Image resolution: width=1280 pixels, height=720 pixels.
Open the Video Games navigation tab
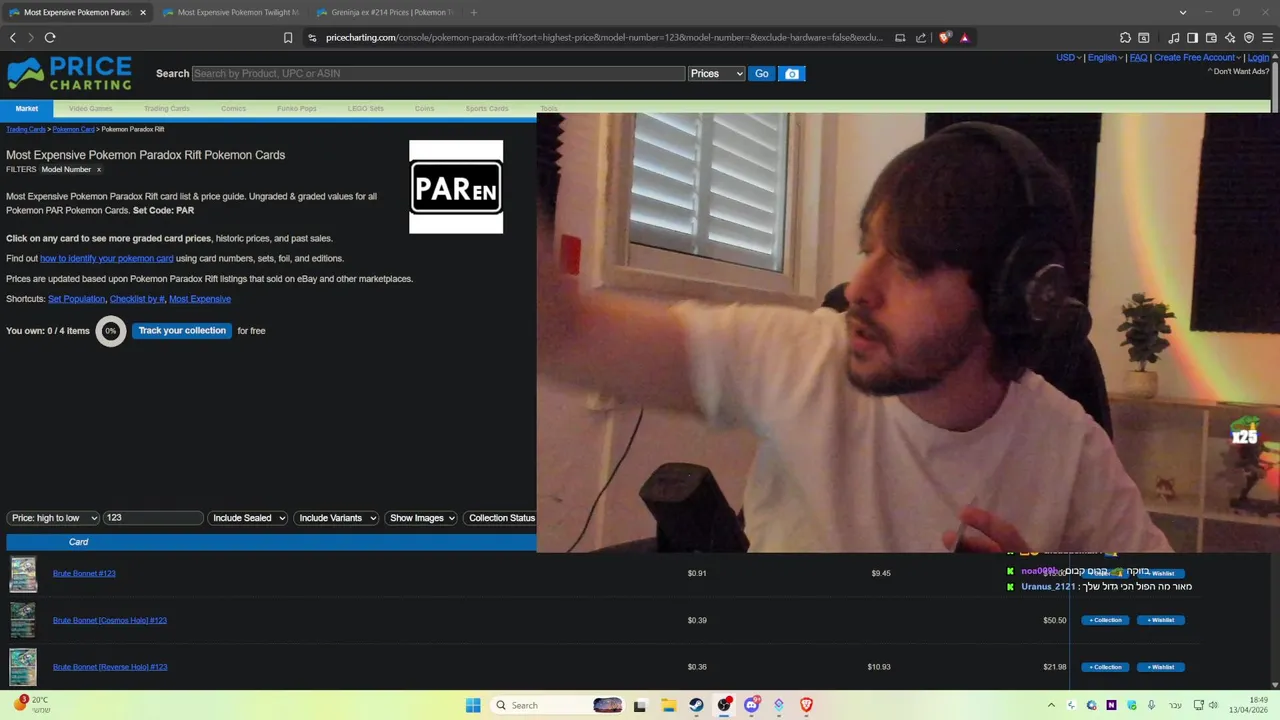90,108
